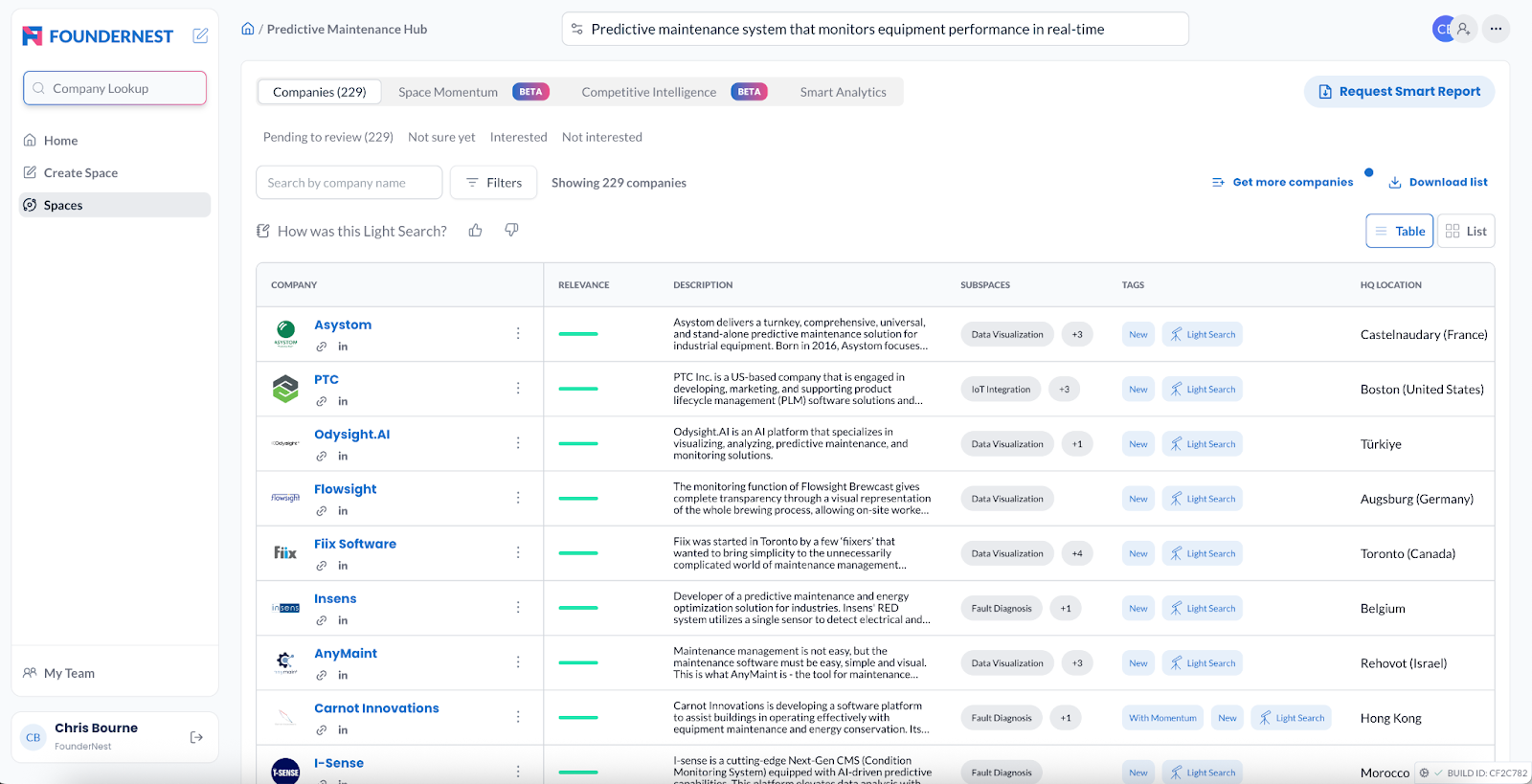1532x784 pixels.
Task: Click the home icon in breadcrumb
Action: click(x=248, y=29)
